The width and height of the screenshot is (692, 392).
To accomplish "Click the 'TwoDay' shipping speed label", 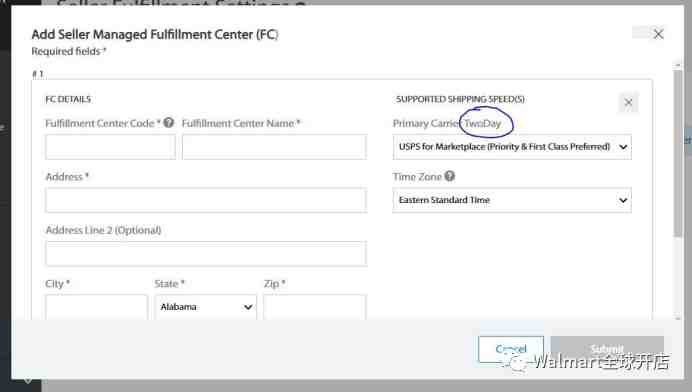I will (x=482, y=123).
